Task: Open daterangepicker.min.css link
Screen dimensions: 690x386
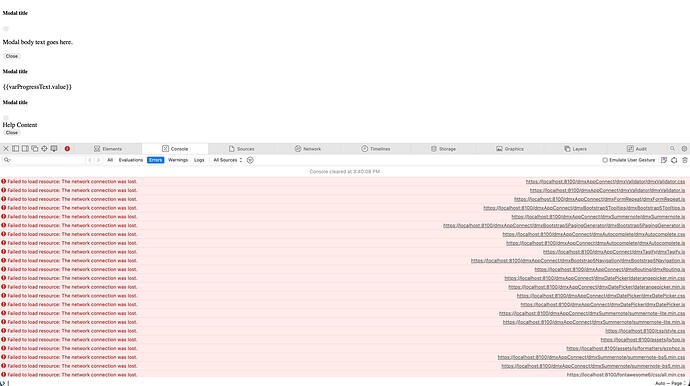Action: (595, 278)
